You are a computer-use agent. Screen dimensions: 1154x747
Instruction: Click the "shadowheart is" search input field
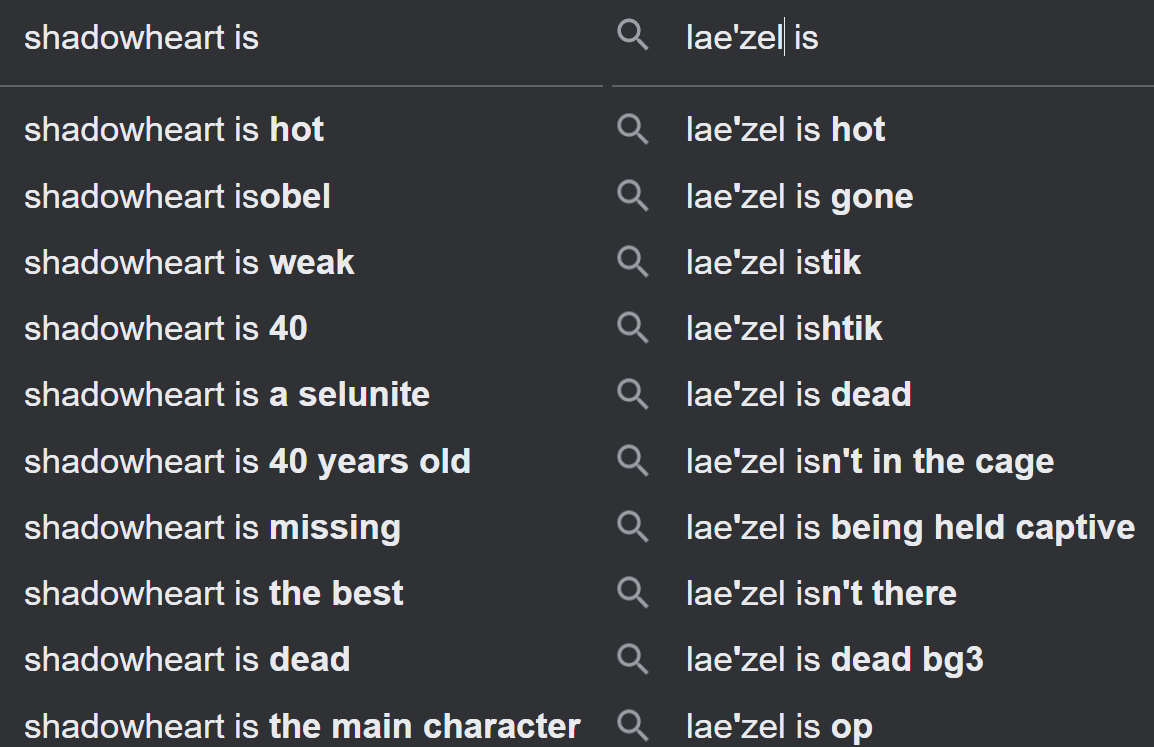300,38
